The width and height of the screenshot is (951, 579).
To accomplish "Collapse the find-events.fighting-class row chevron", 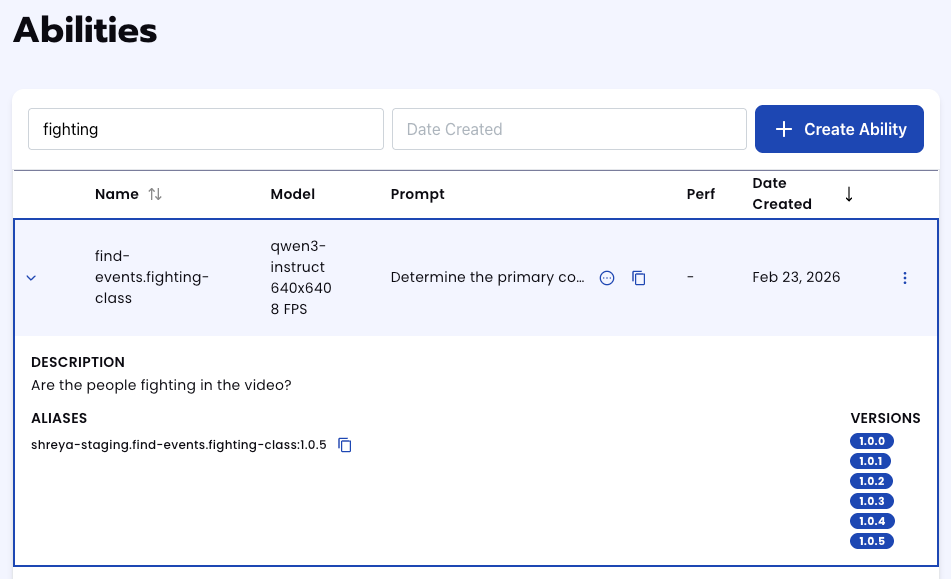I will click(x=31, y=278).
